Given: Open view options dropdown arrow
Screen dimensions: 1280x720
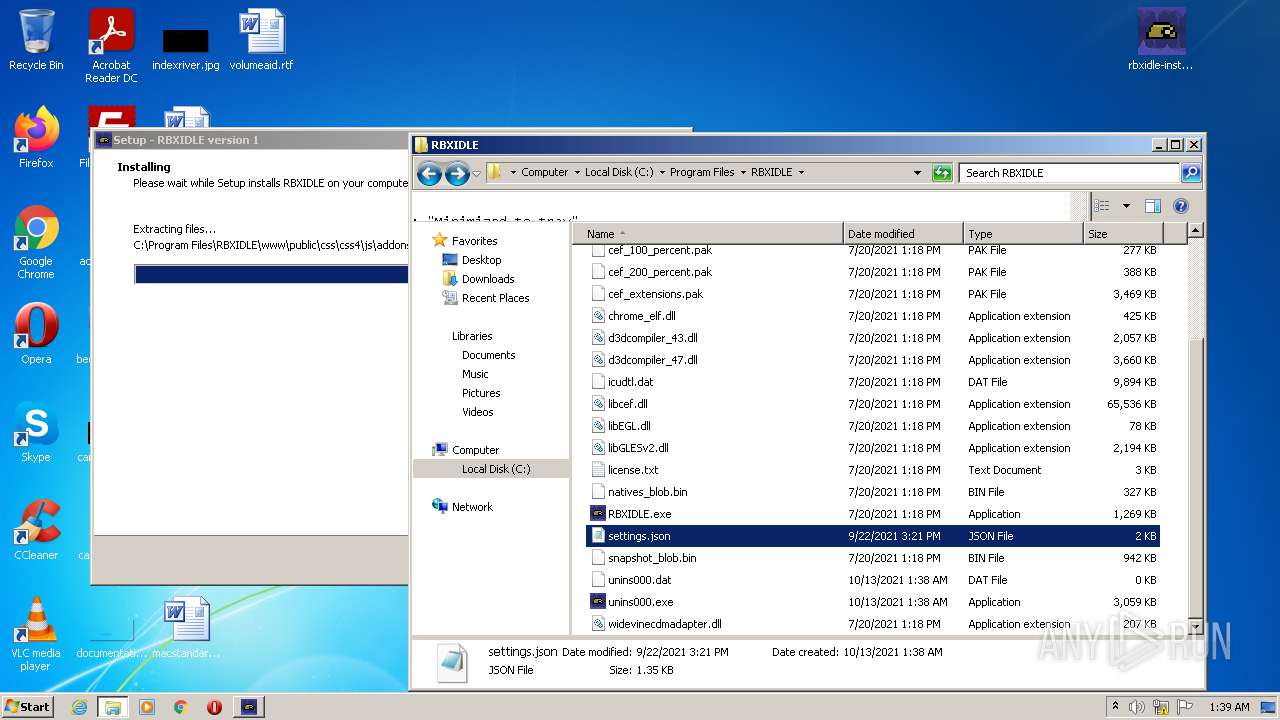Looking at the screenshot, I should point(1126,206).
